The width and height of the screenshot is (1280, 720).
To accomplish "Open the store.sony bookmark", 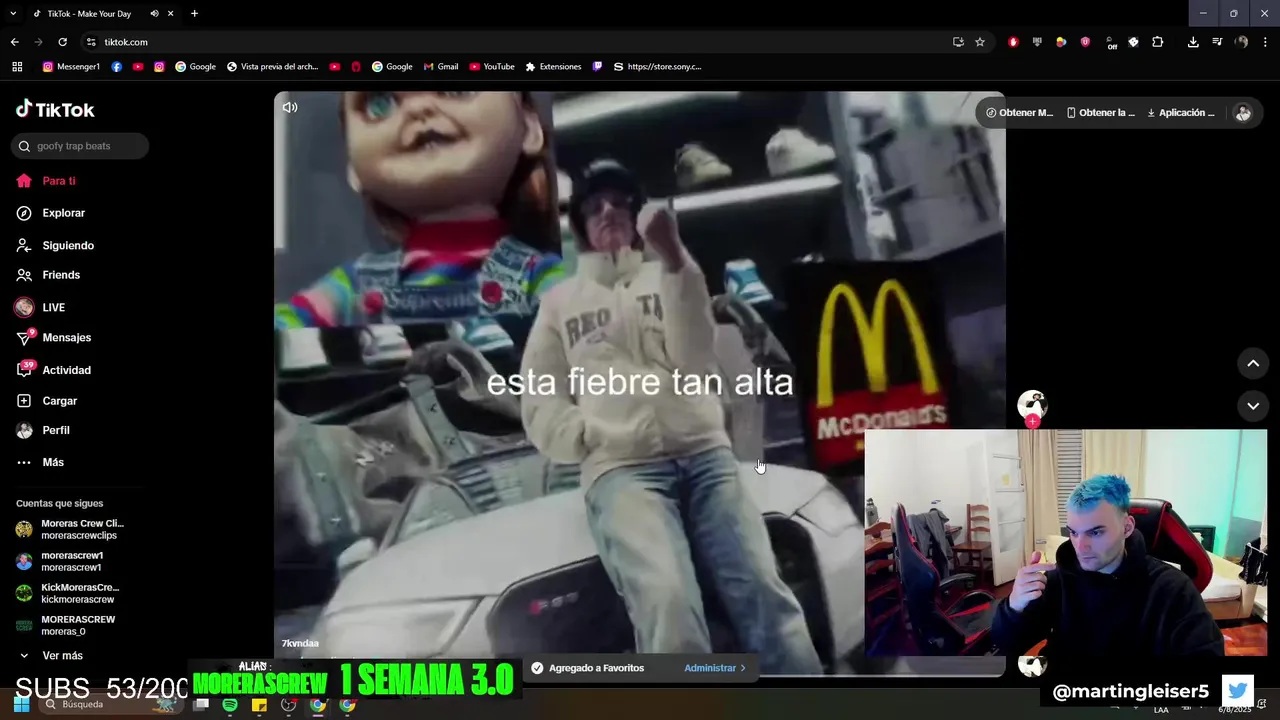I will (657, 67).
